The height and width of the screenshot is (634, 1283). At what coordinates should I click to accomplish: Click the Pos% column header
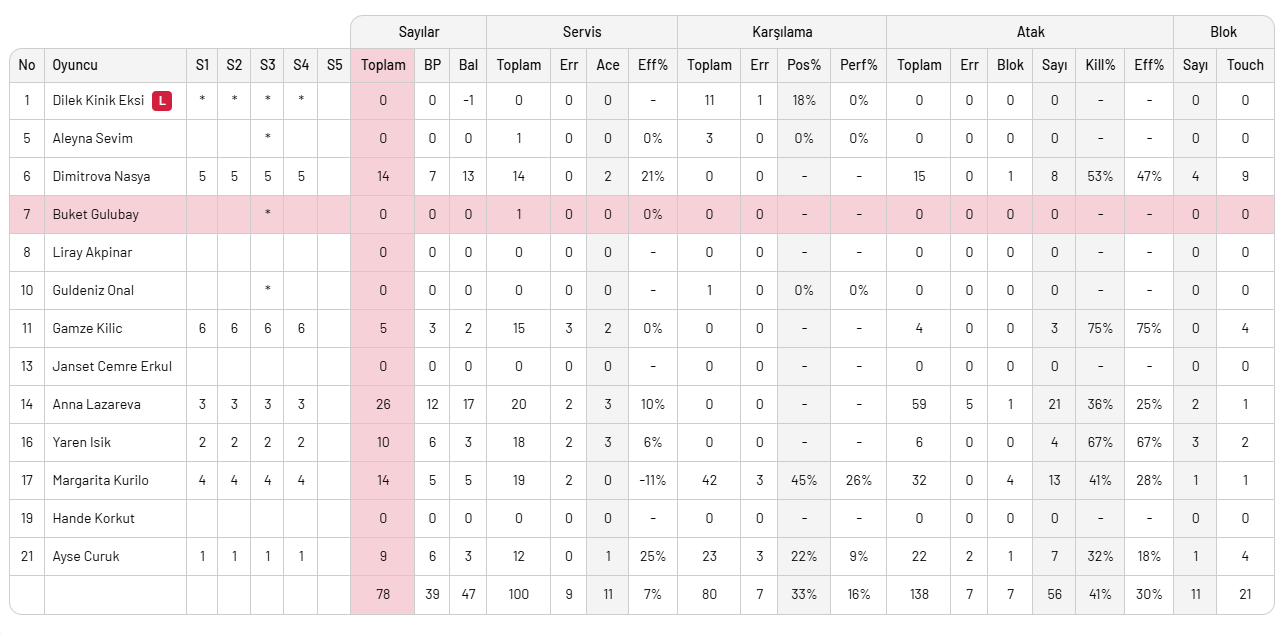coord(804,65)
